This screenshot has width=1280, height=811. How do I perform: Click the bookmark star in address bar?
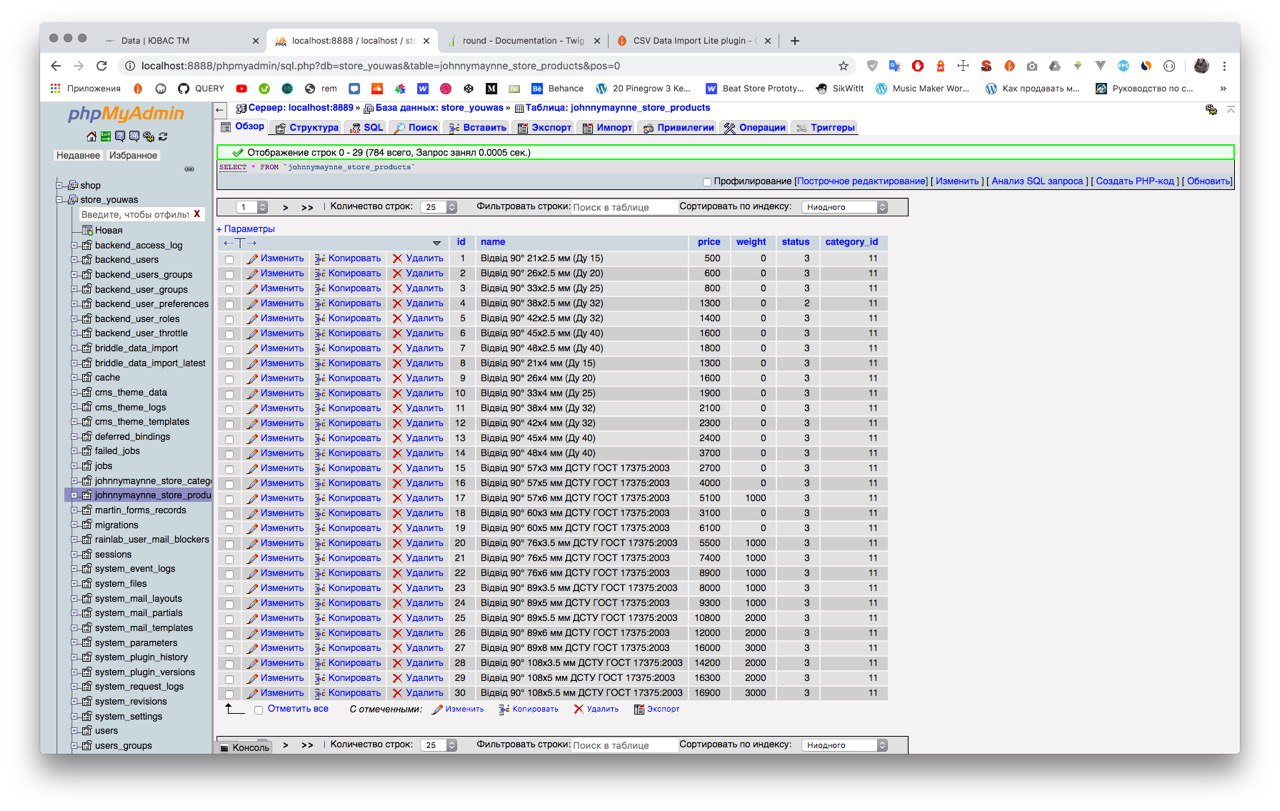[843, 66]
